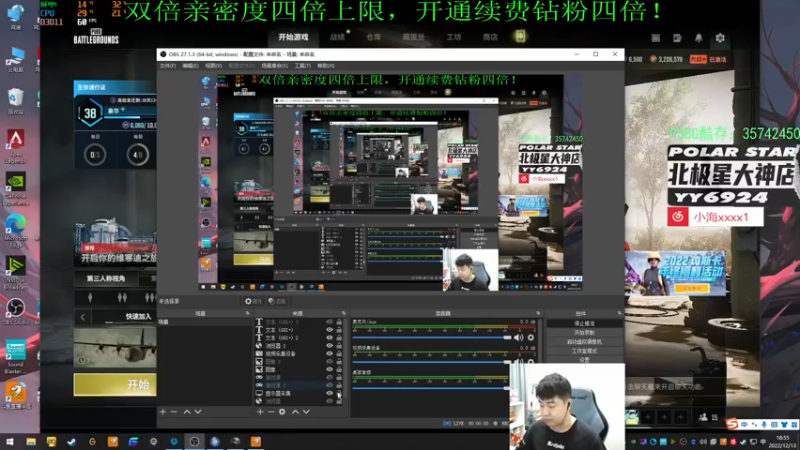800x450 pixels.
Task: Adjust 麦克风/Aux volume slider
Action: [x=432, y=337]
